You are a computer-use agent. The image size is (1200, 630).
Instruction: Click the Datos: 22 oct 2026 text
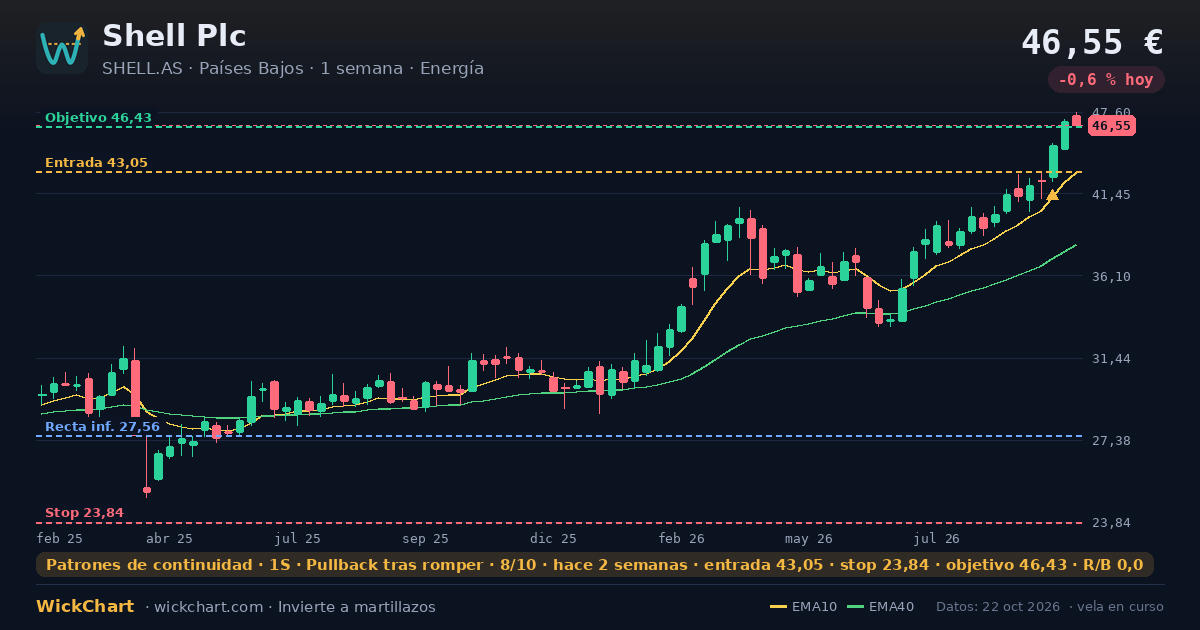(x=998, y=607)
